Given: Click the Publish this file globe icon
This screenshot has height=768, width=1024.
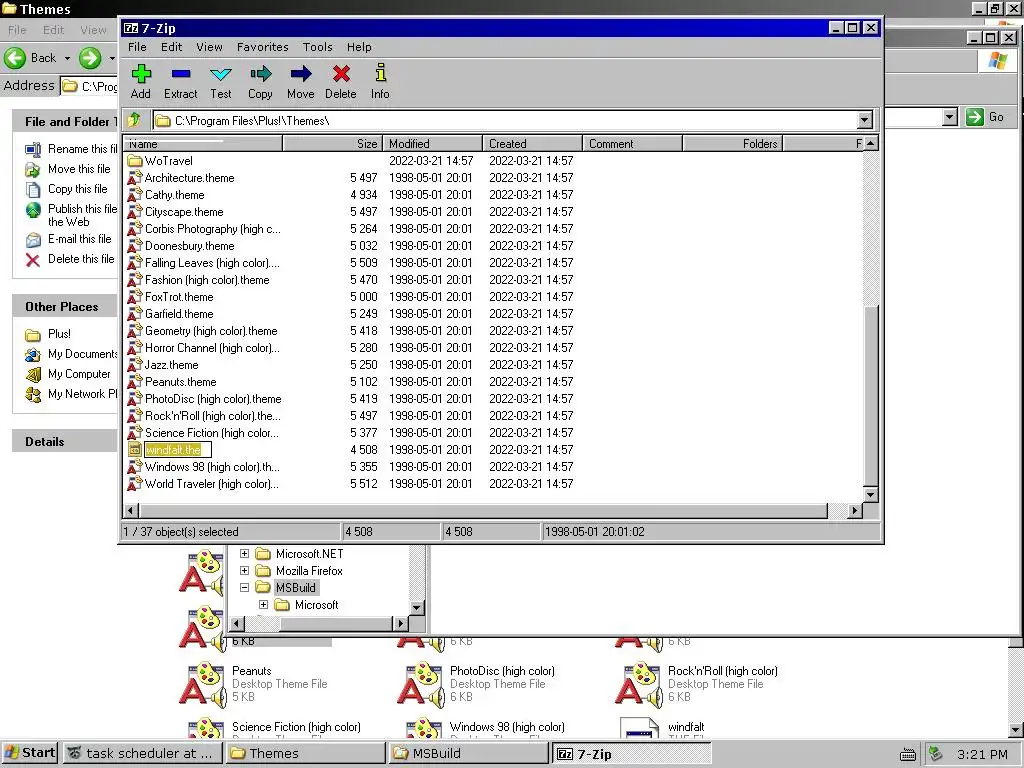Looking at the screenshot, I should coord(33,210).
